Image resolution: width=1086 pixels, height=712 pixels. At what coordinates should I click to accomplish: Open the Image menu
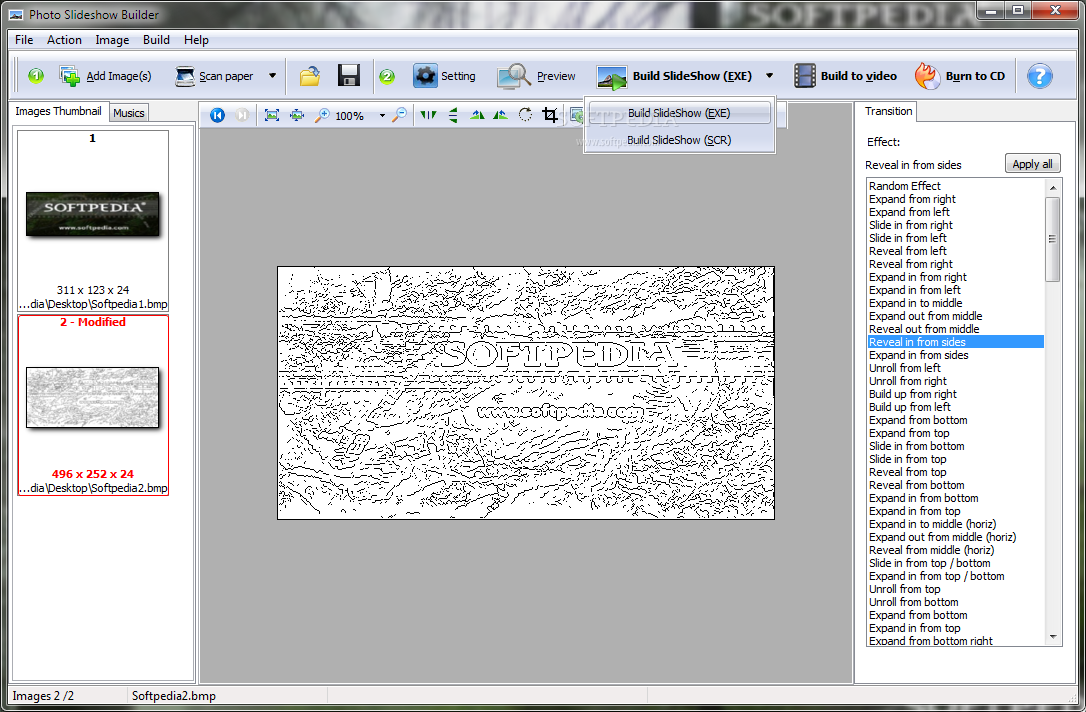coord(112,39)
